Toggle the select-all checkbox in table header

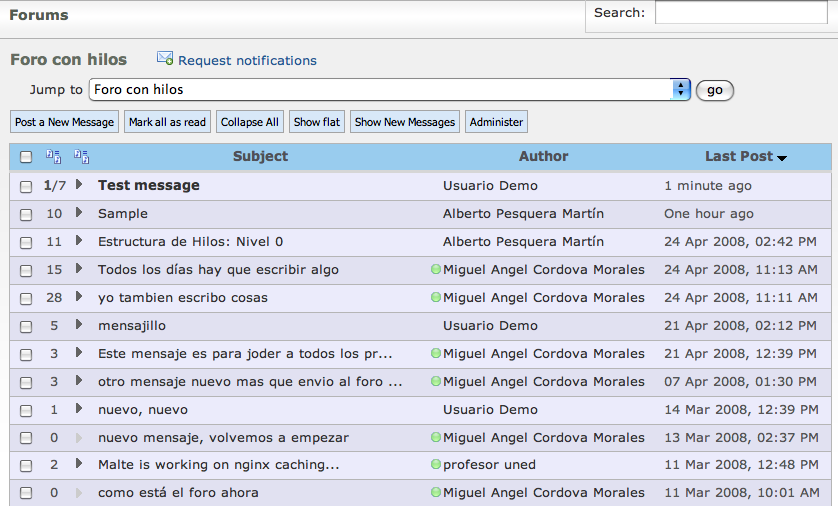point(26,157)
